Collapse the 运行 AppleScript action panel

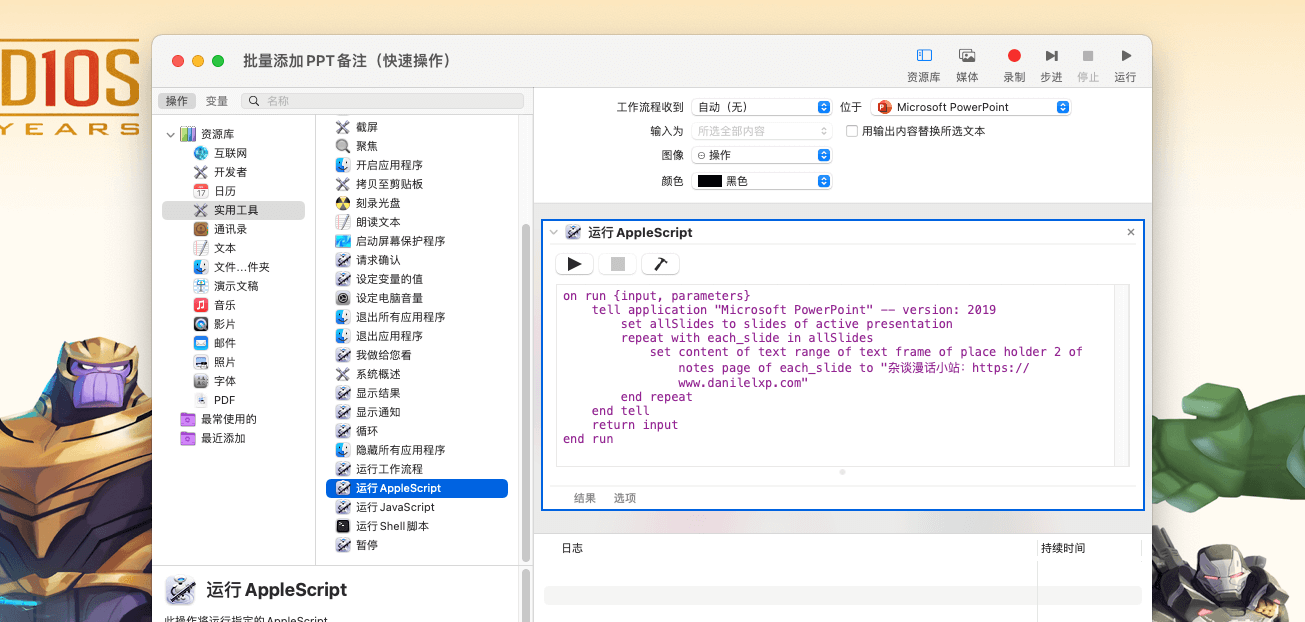pyautogui.click(x=554, y=232)
